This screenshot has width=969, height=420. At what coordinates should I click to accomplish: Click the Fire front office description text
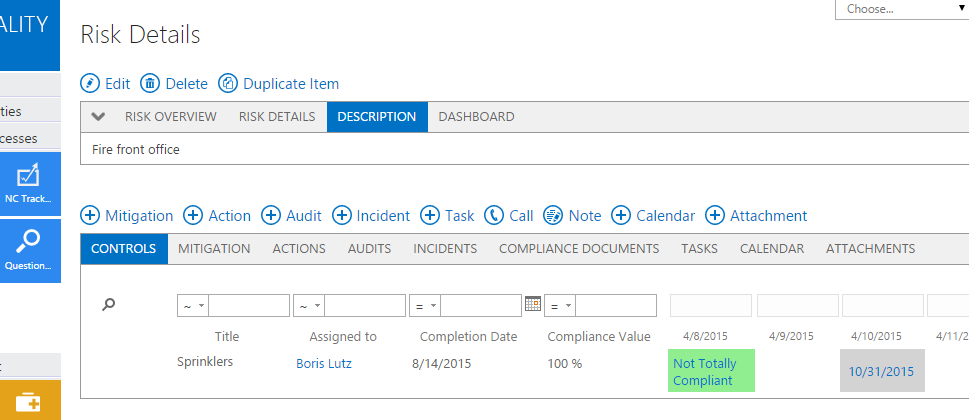pos(136,149)
